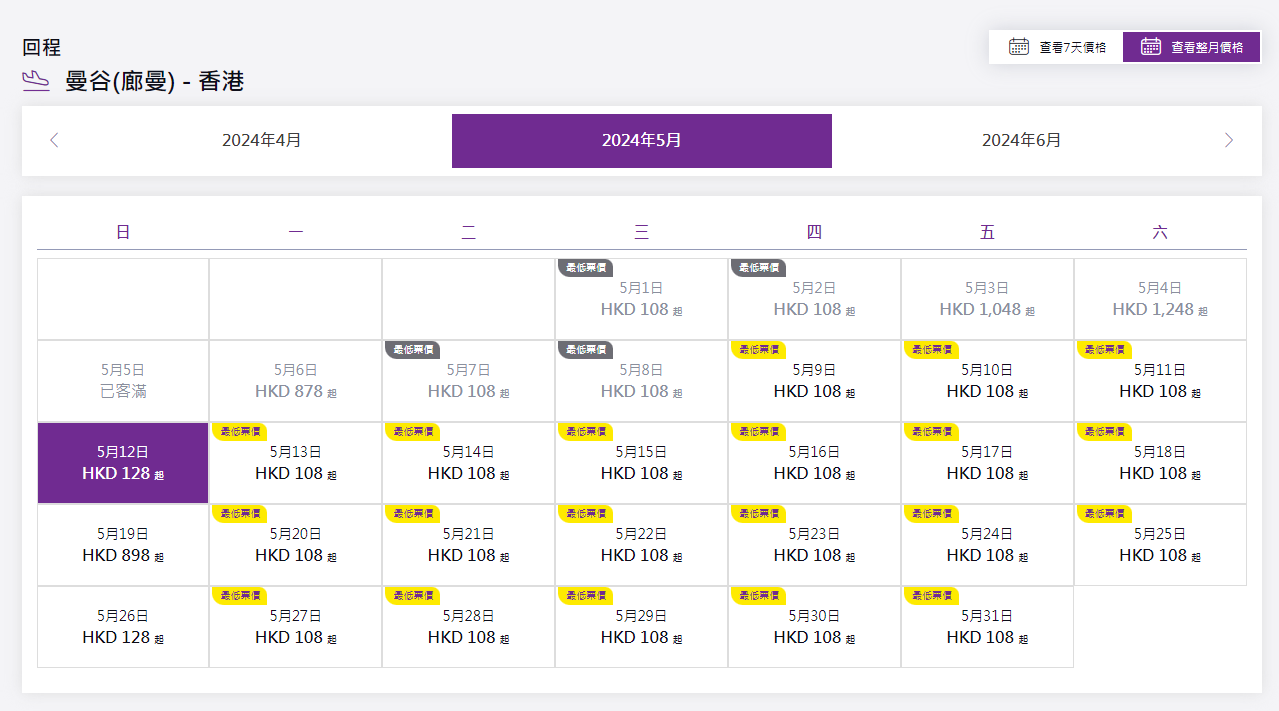The image size is (1279, 711).
Task: Click the 最低票價 badge on 5月31日
Action: pyautogui.click(x=929, y=595)
